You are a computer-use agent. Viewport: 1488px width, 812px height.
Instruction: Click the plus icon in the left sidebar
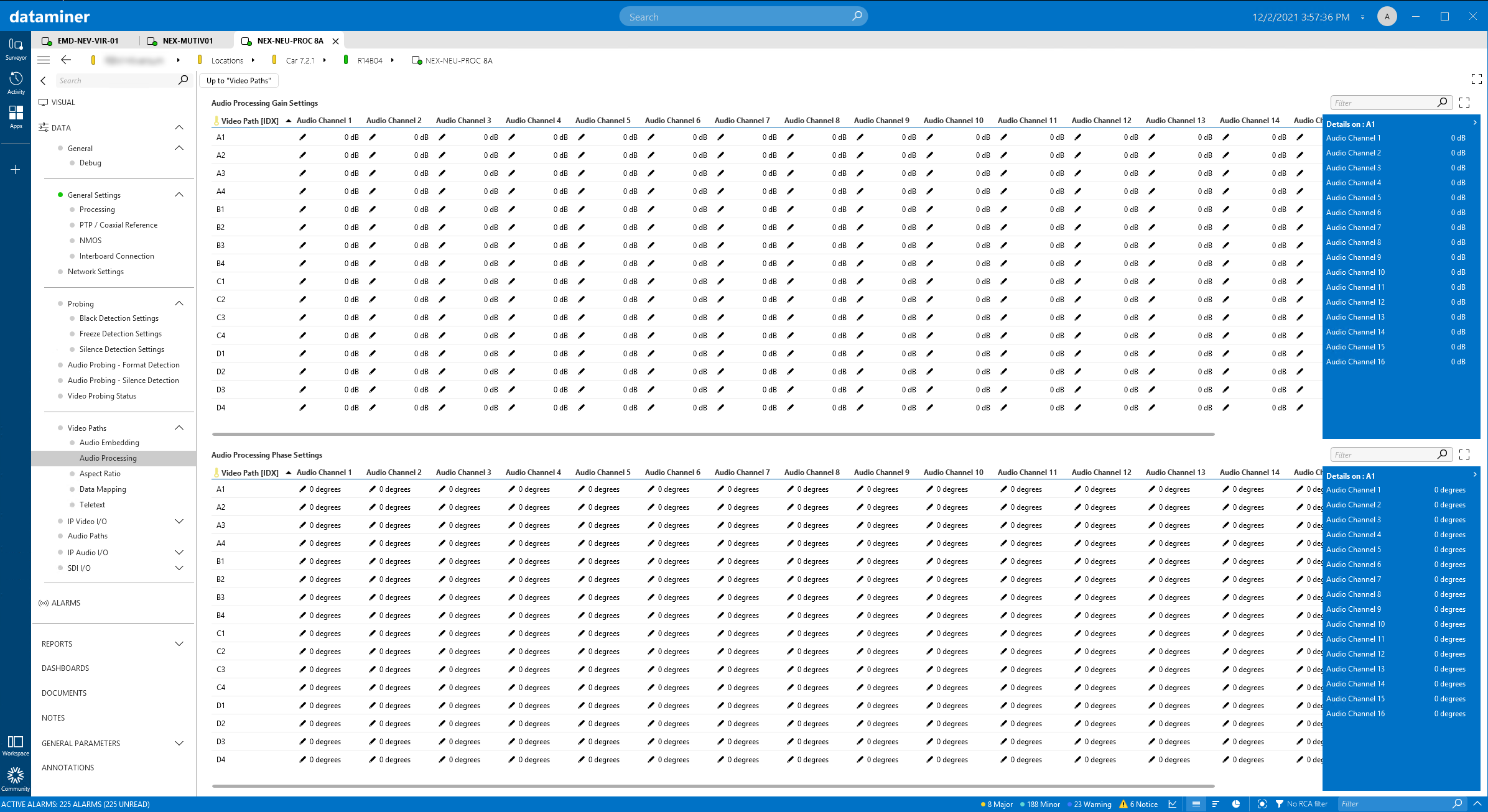pyautogui.click(x=16, y=169)
